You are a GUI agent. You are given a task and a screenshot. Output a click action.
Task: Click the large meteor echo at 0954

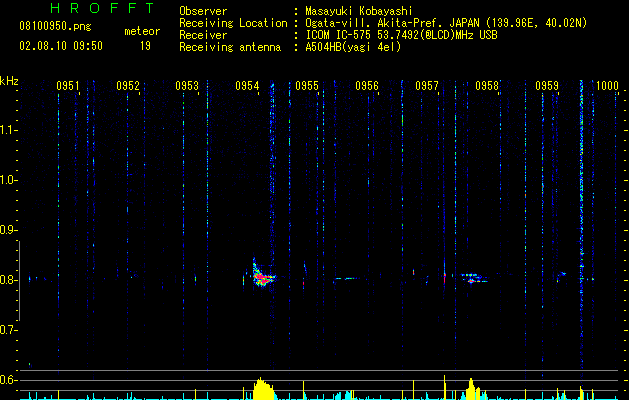[x=263, y=275]
